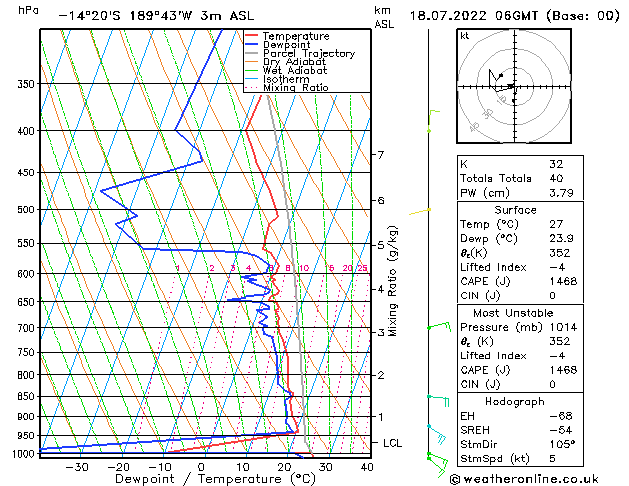
Task: Click the blue Dewpoint legend line
Action: click(252, 45)
